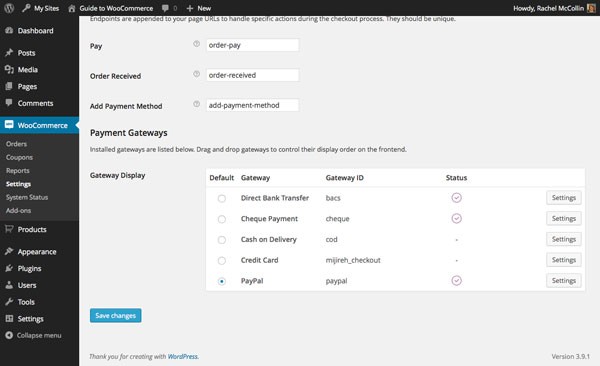The image size is (600, 366).
Task: Click the Save changes button
Action: point(116,315)
